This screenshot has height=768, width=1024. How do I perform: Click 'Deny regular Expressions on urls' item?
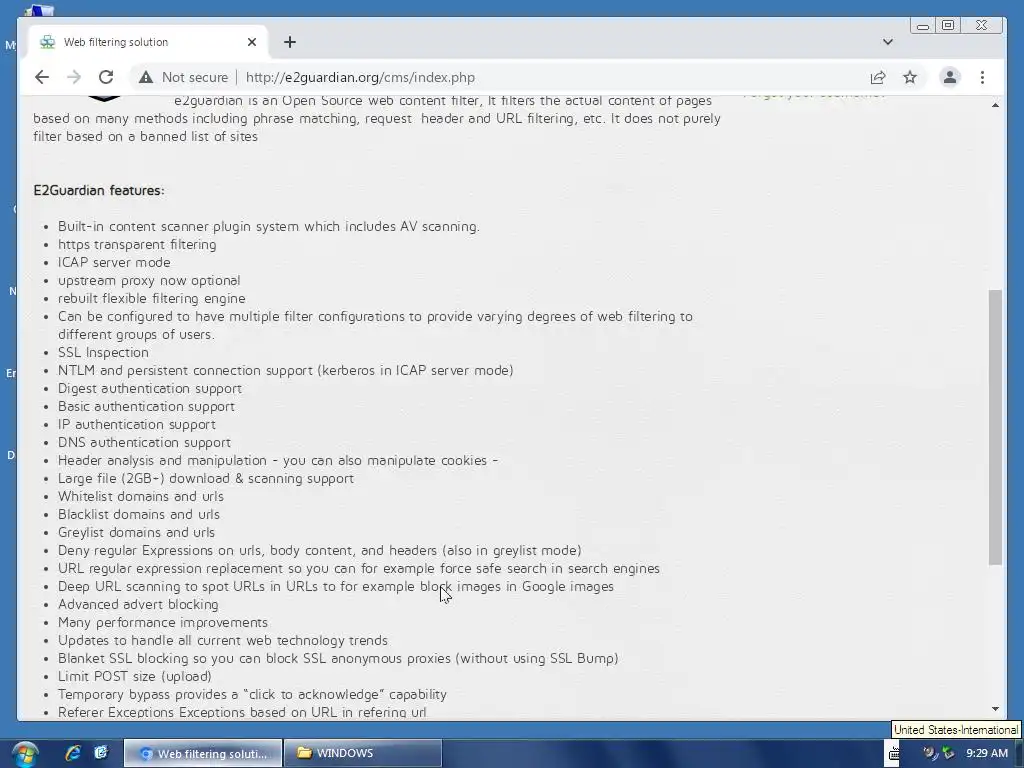(319, 550)
